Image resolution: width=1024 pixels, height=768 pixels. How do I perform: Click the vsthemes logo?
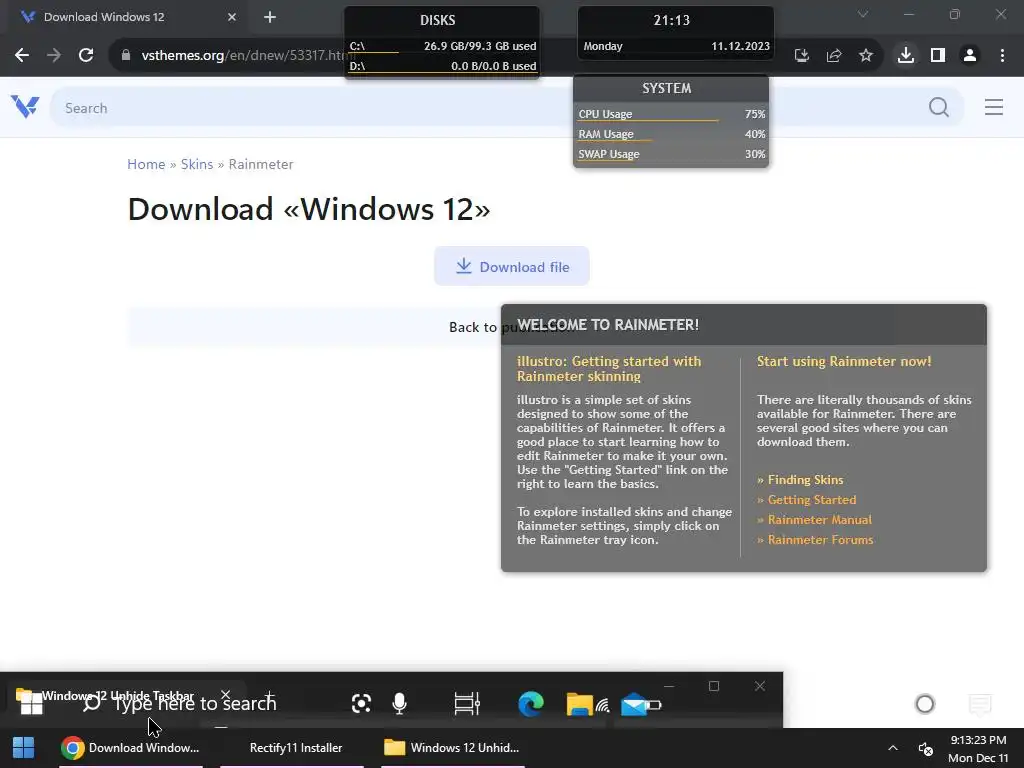coord(25,107)
